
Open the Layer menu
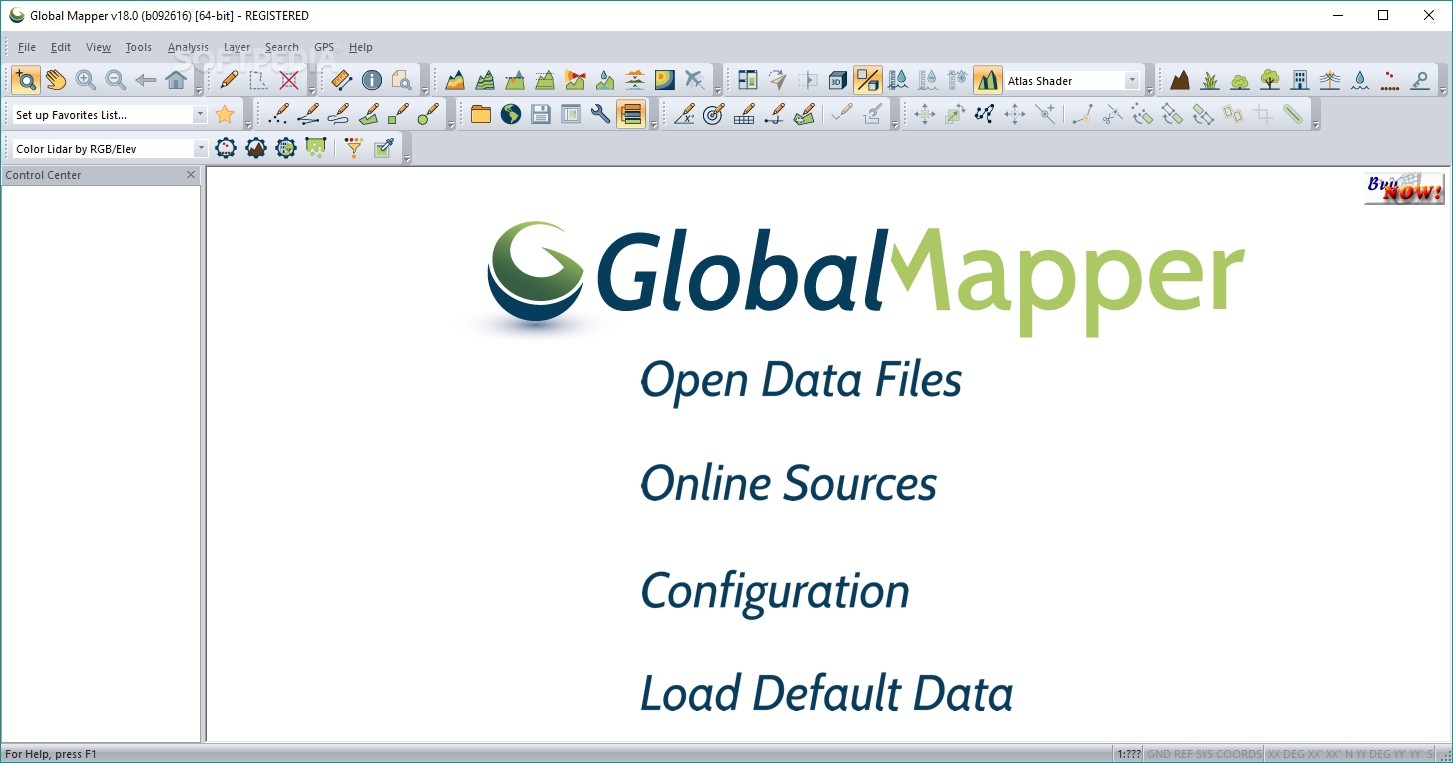tap(237, 47)
